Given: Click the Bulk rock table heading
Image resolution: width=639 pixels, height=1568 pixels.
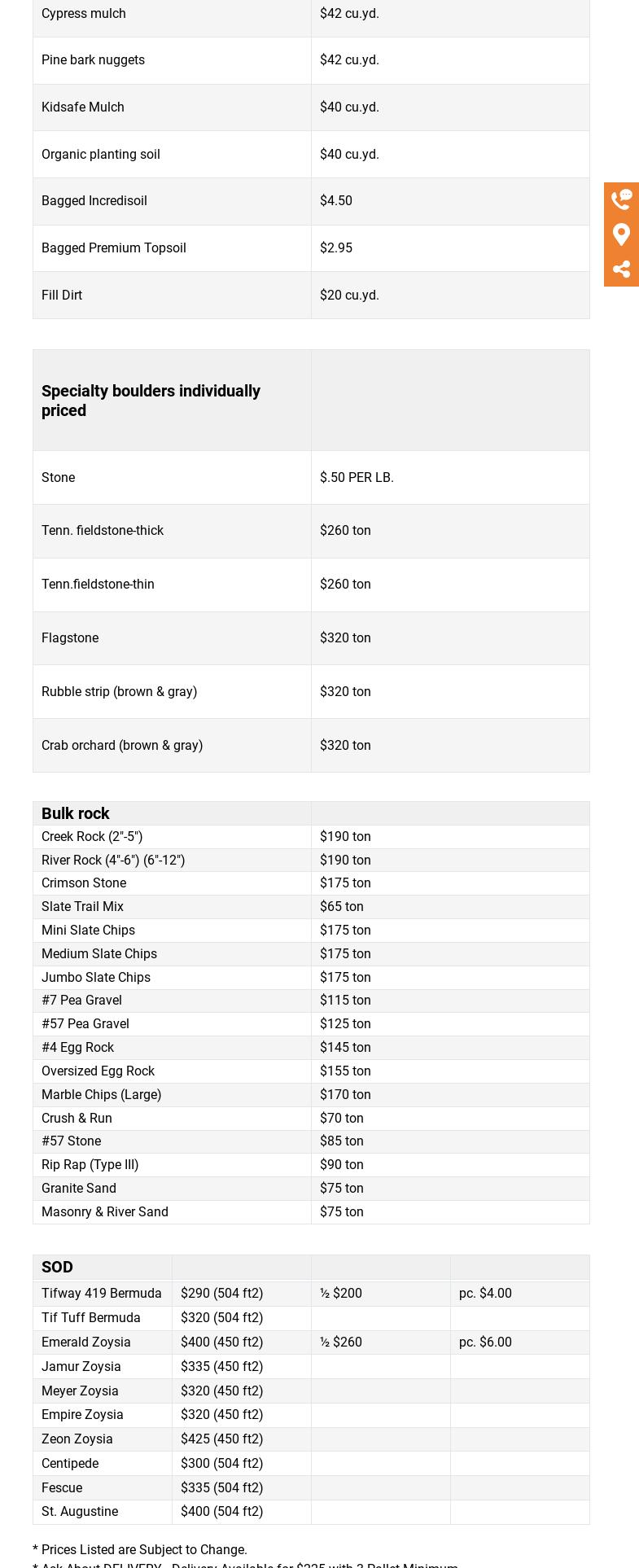Looking at the screenshot, I should click(x=76, y=813).
